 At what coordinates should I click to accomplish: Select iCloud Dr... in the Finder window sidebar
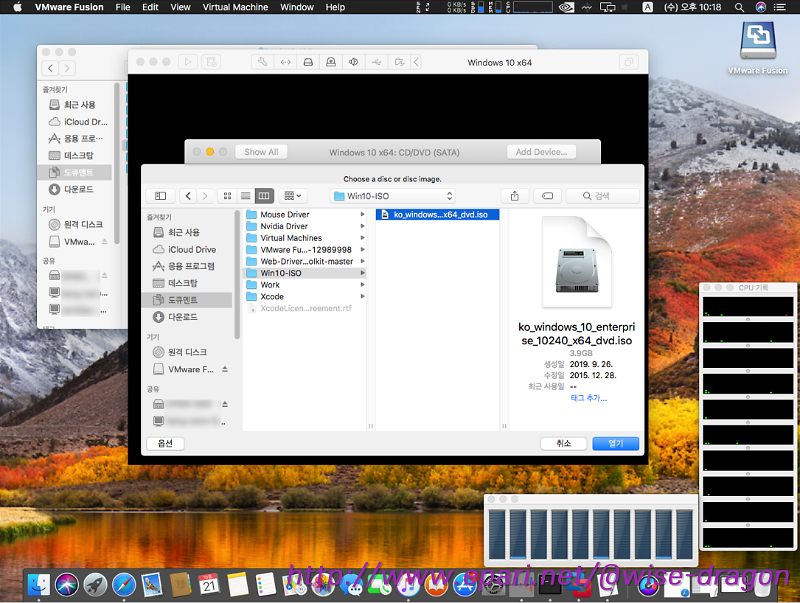point(75,122)
